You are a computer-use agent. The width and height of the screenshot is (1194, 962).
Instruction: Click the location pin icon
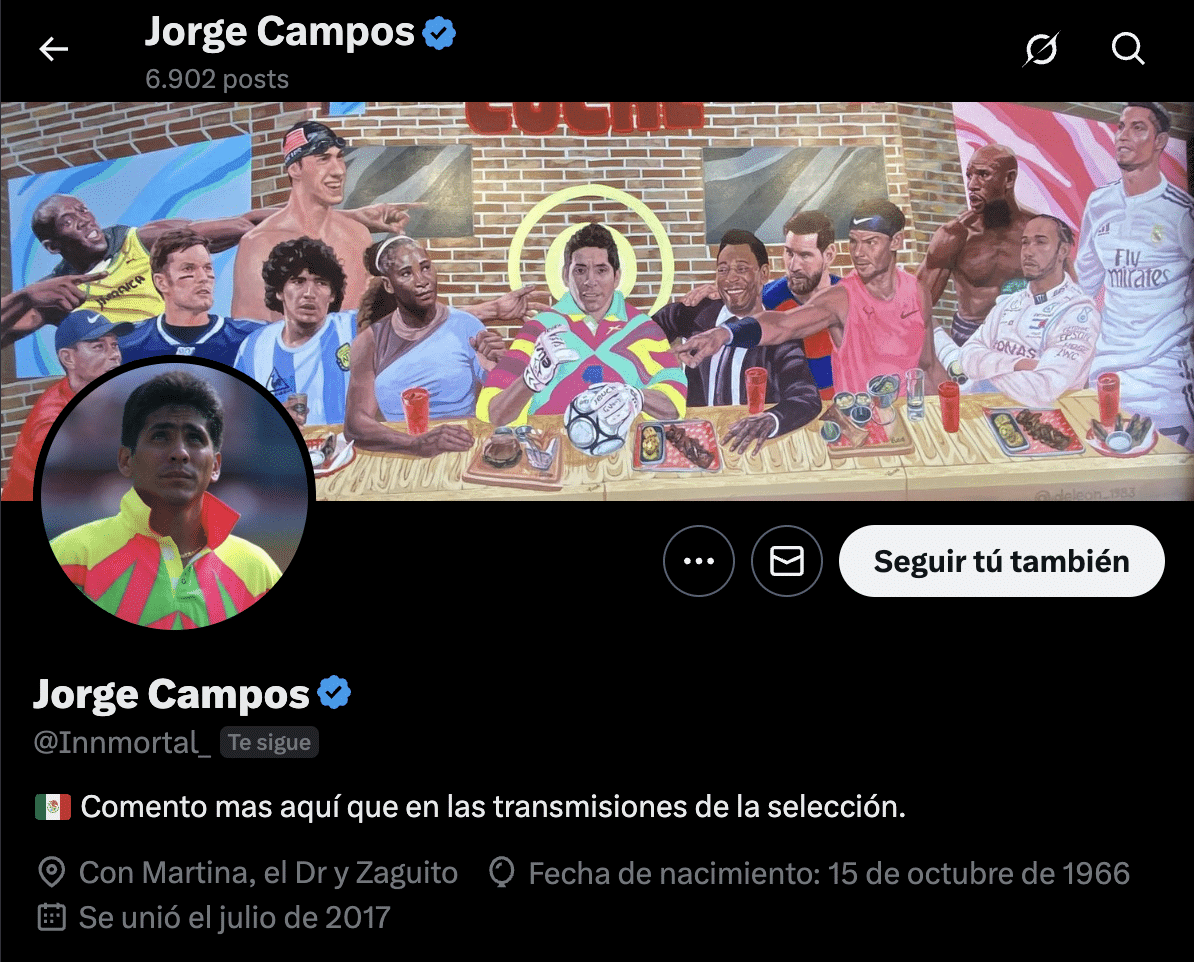click(x=52, y=873)
